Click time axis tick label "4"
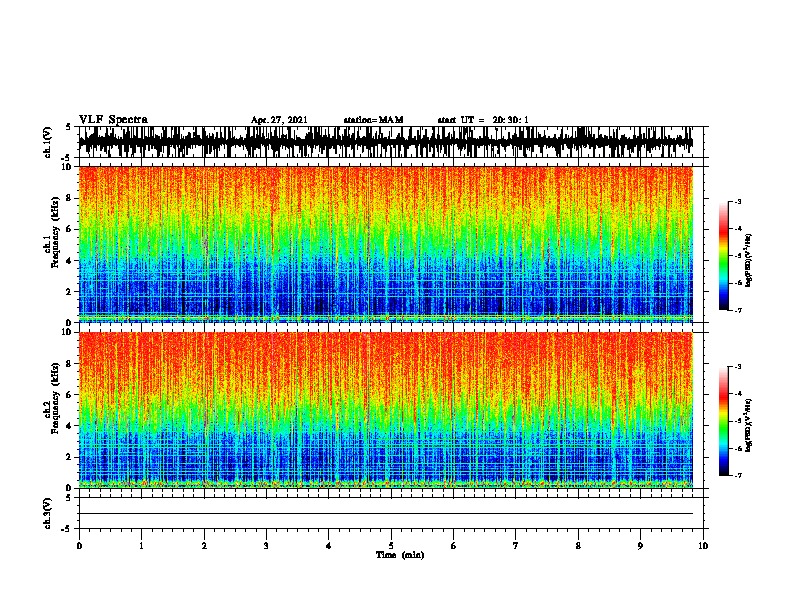Screen dimensions: 792x612 click(329, 546)
